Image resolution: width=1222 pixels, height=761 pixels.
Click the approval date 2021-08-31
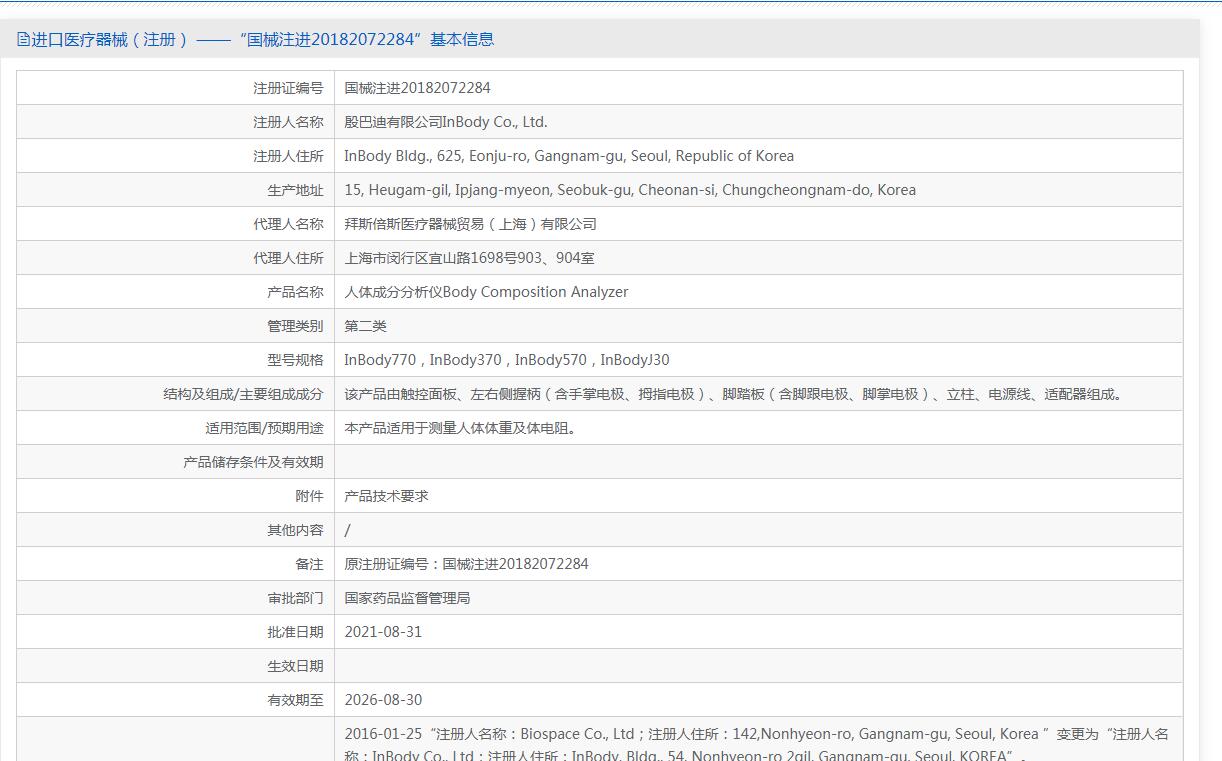point(383,632)
